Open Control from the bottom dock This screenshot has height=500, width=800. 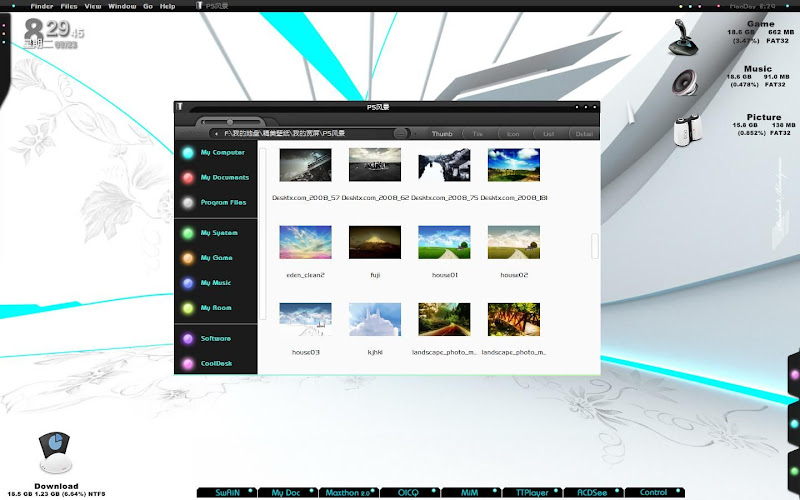click(654, 492)
